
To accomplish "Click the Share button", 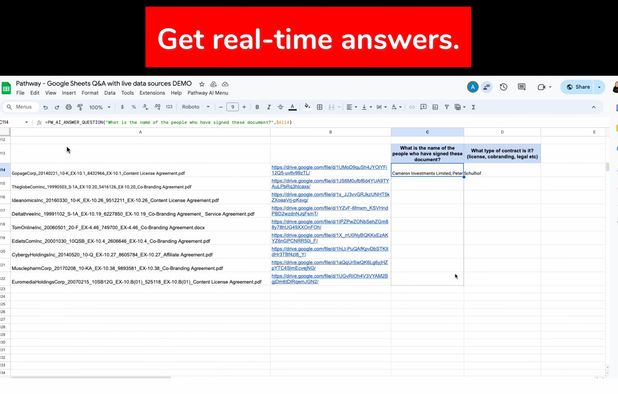I will (x=578, y=87).
